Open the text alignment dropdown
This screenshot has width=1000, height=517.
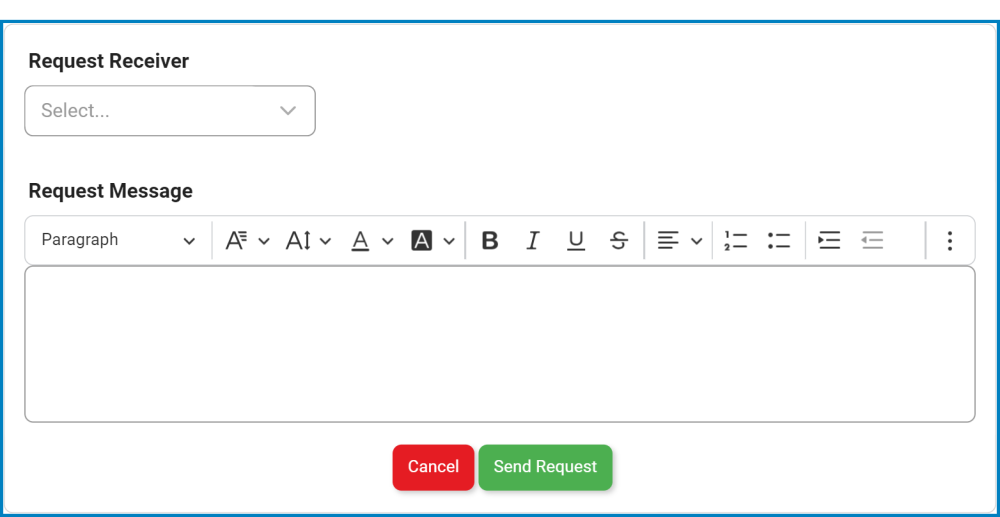coord(679,241)
